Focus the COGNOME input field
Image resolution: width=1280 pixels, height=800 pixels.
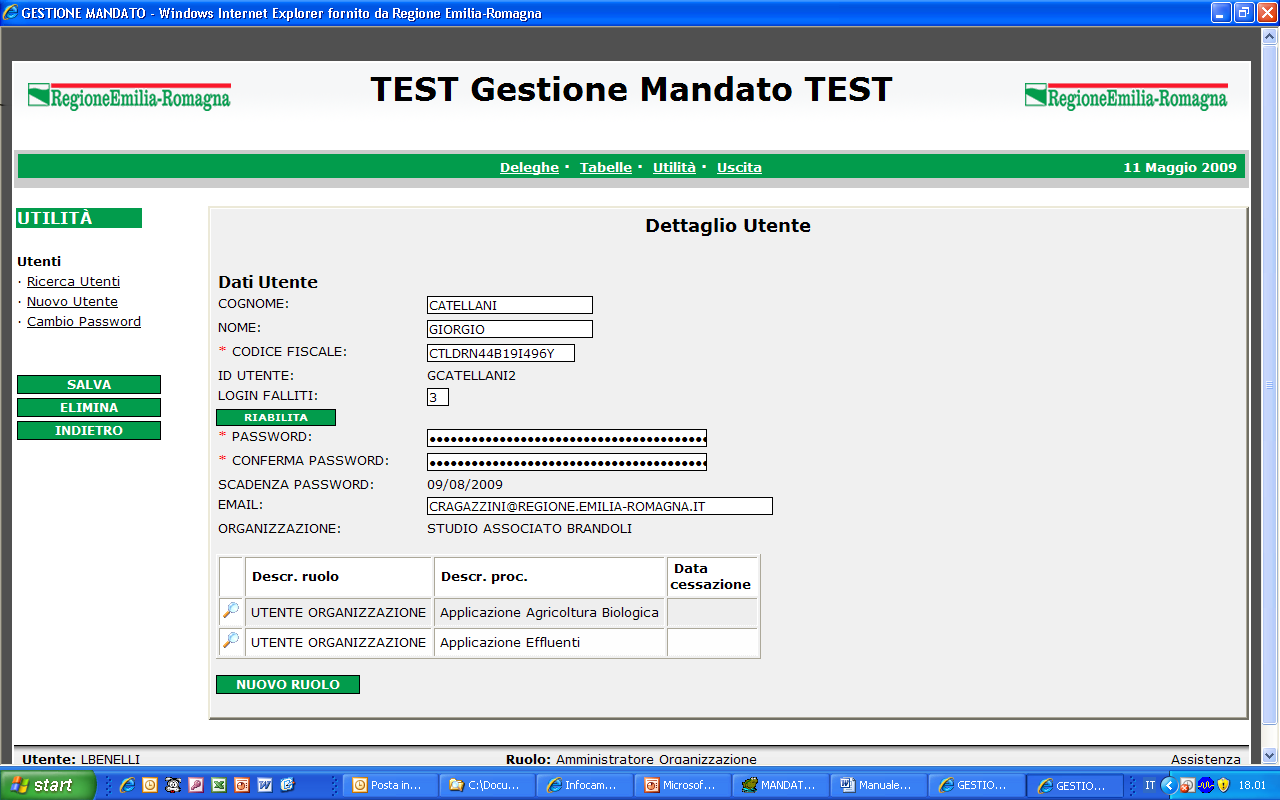pos(510,305)
